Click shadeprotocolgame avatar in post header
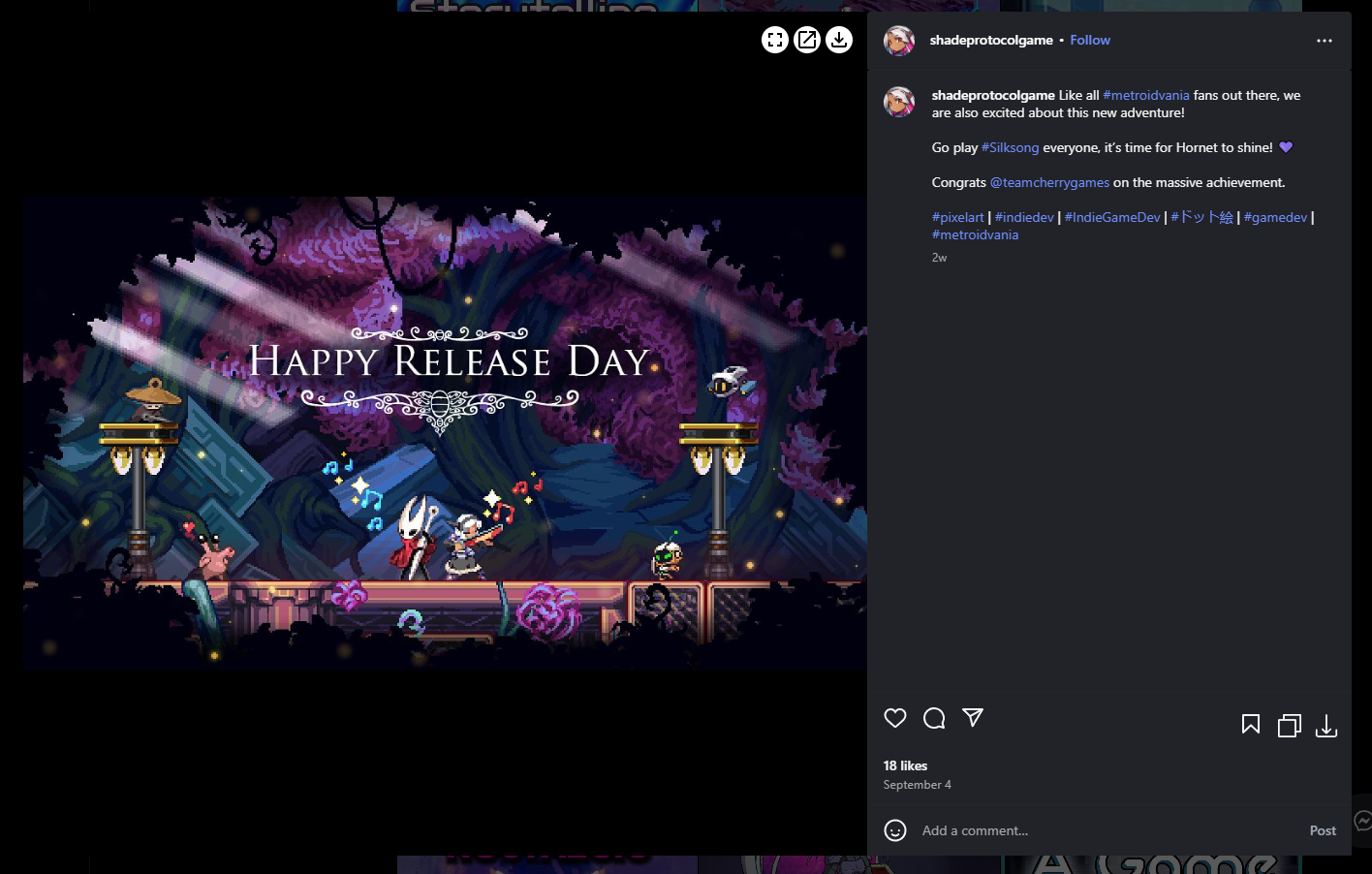The height and width of the screenshot is (874, 1372). pyautogui.click(x=899, y=41)
